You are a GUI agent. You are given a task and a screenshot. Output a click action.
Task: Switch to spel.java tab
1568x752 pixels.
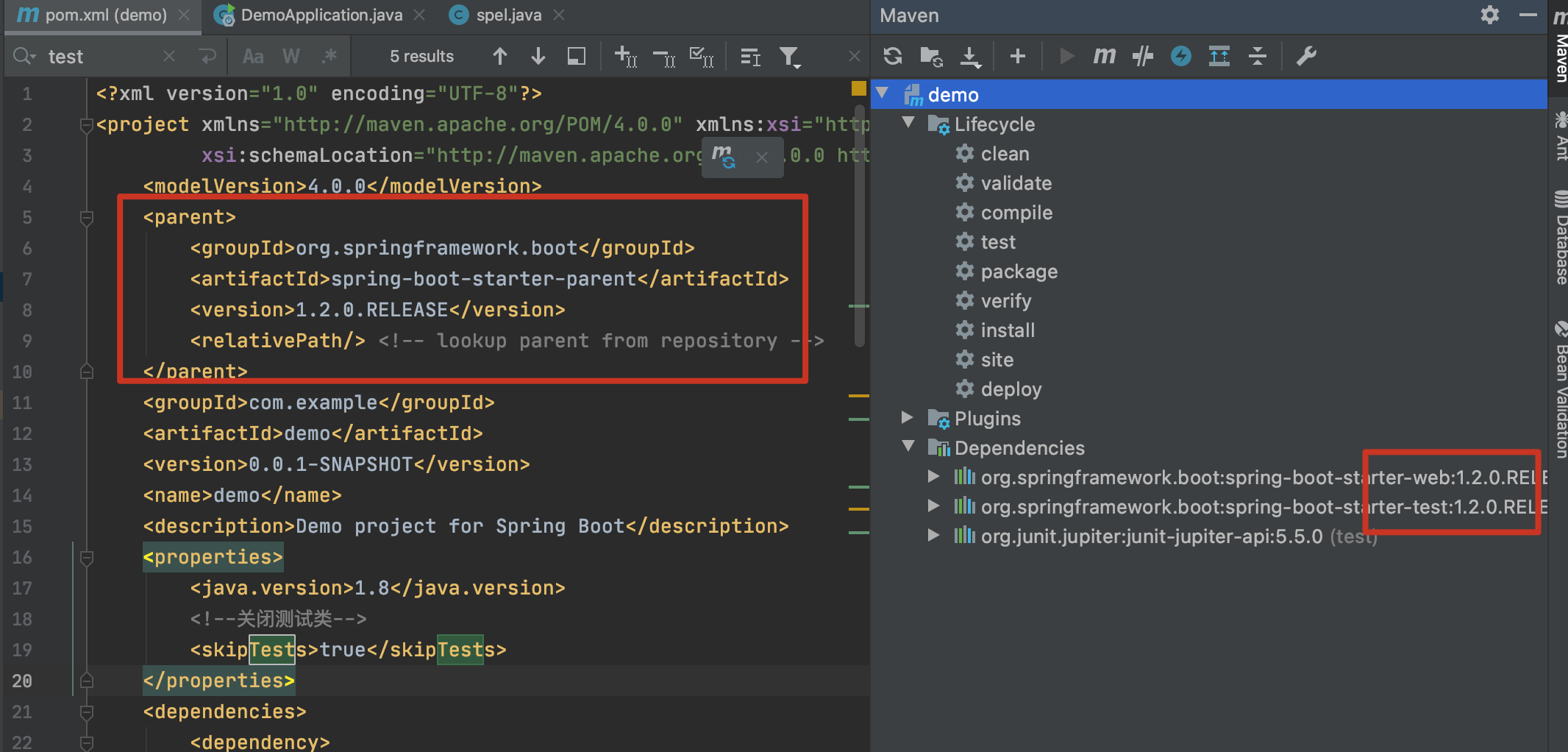[x=509, y=15]
